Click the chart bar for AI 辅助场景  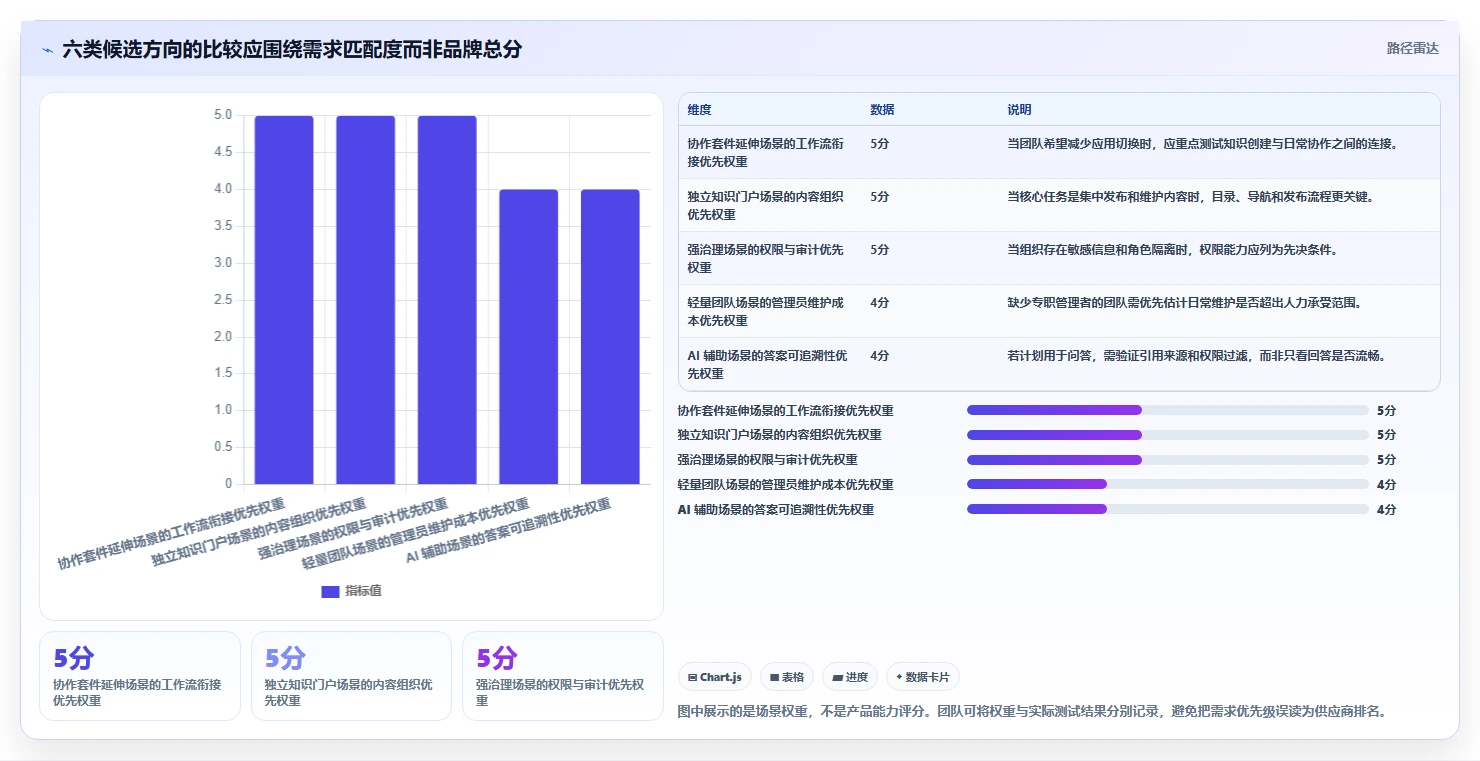point(610,337)
